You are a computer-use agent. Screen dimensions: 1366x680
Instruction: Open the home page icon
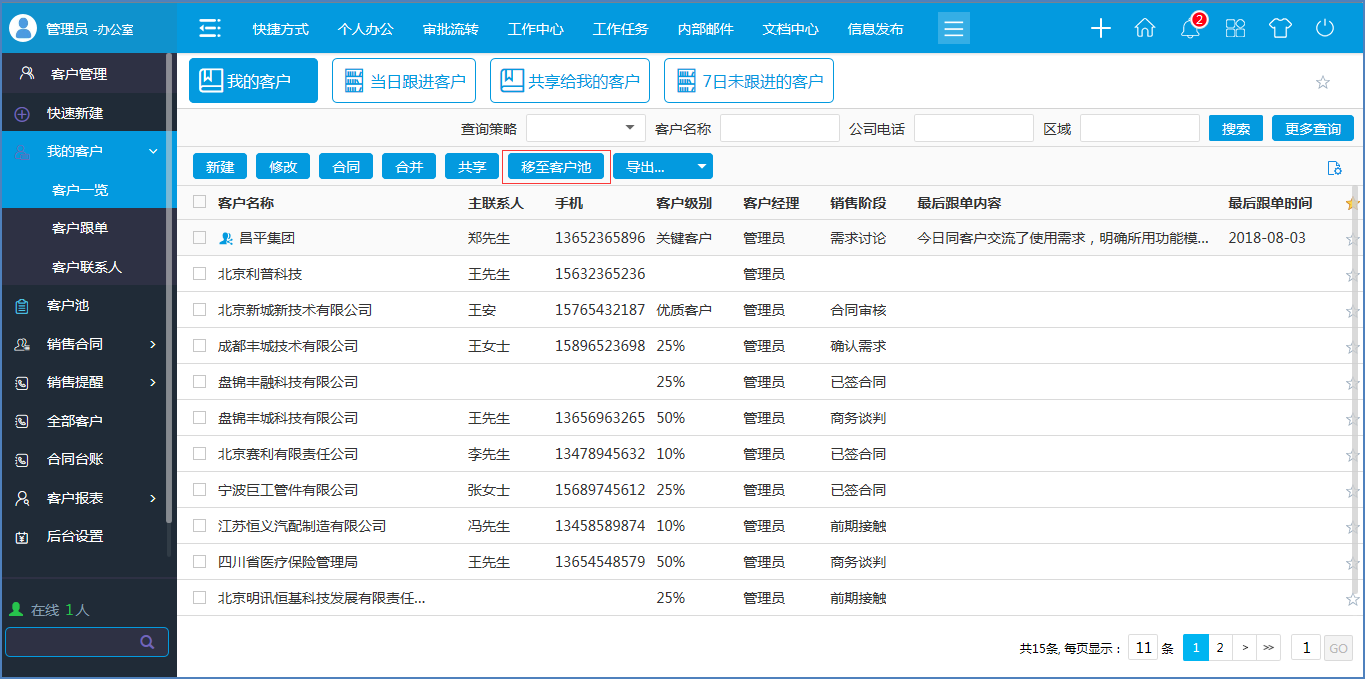click(x=1145, y=29)
